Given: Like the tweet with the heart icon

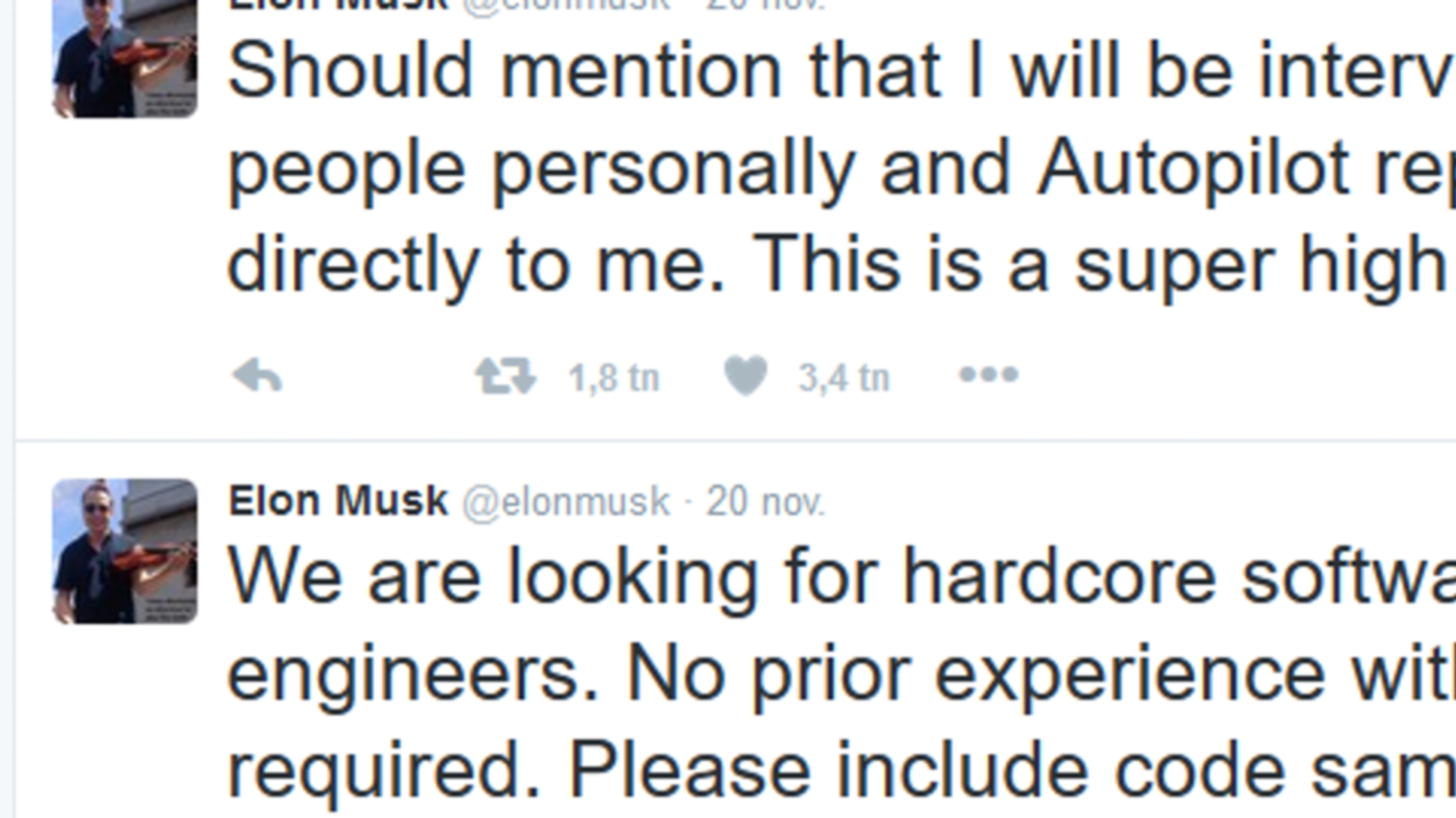Looking at the screenshot, I should point(745,376).
